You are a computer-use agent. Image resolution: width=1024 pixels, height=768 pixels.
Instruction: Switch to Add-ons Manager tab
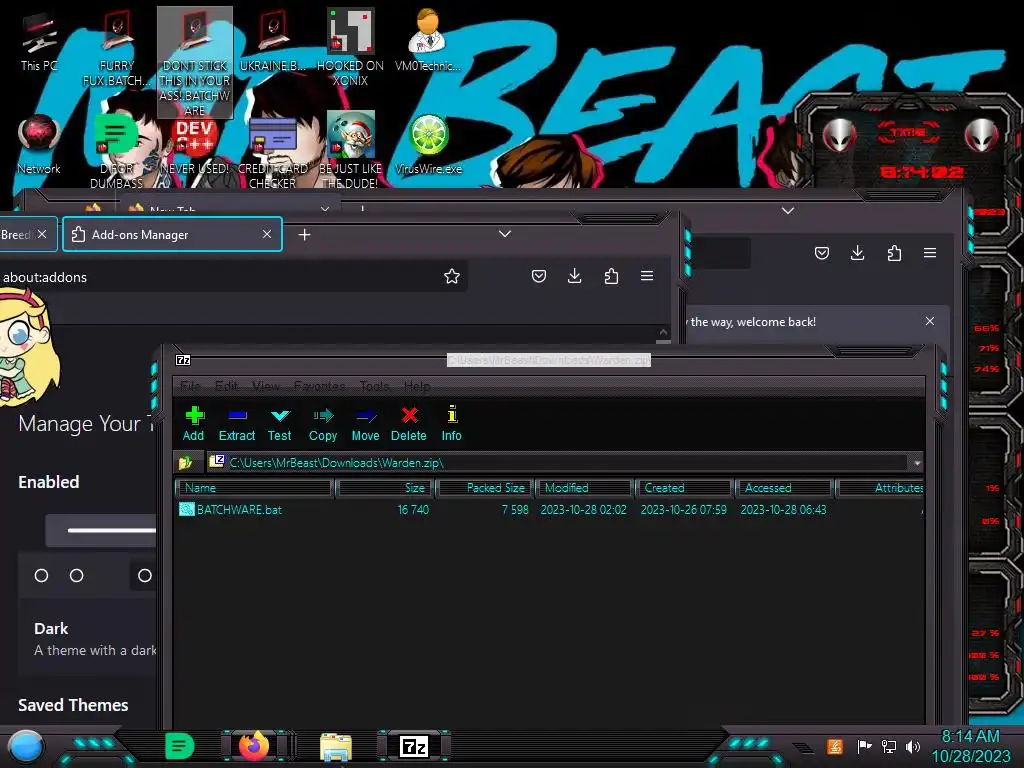pos(172,234)
